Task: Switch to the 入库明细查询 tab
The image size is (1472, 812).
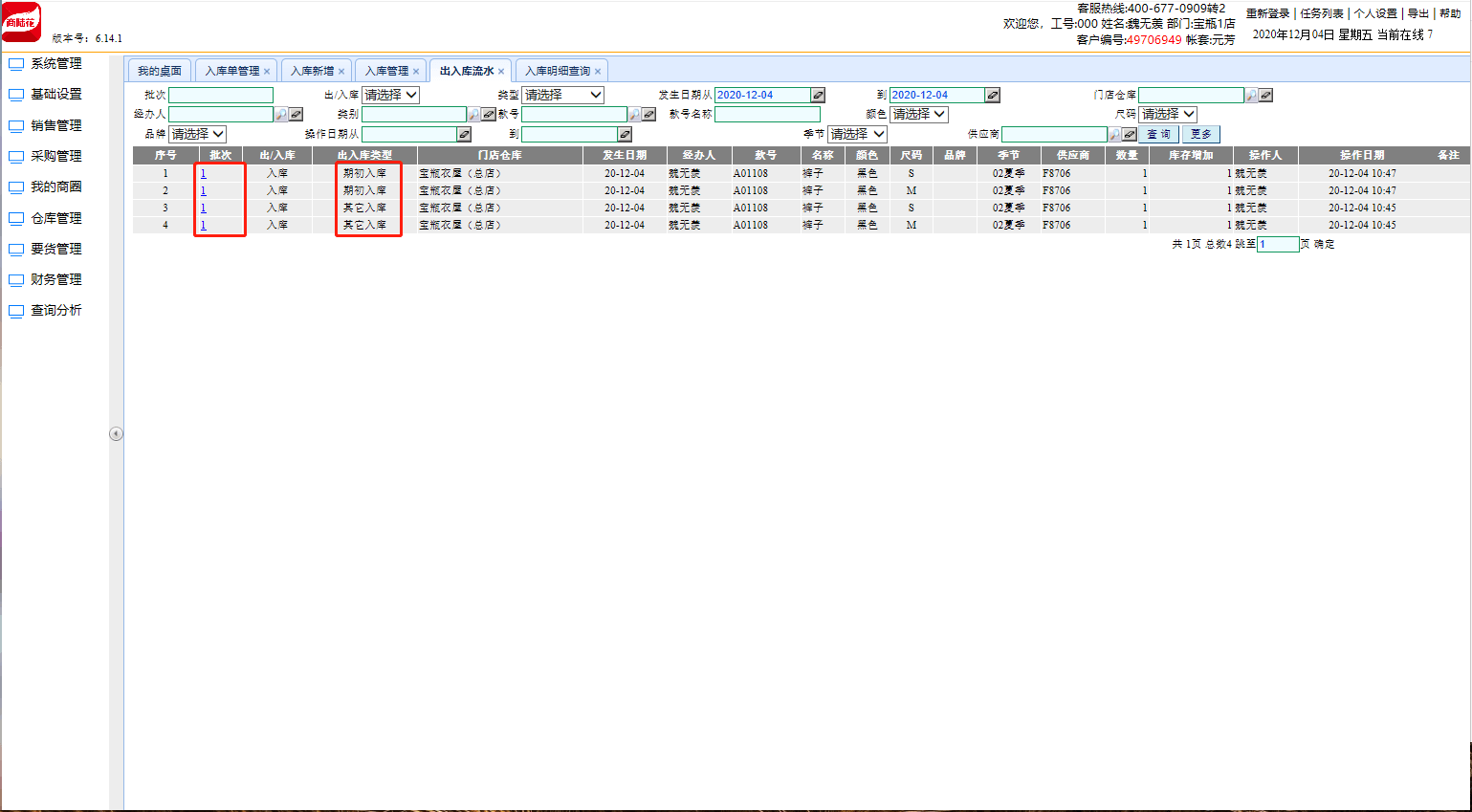Action: pyautogui.click(x=558, y=71)
